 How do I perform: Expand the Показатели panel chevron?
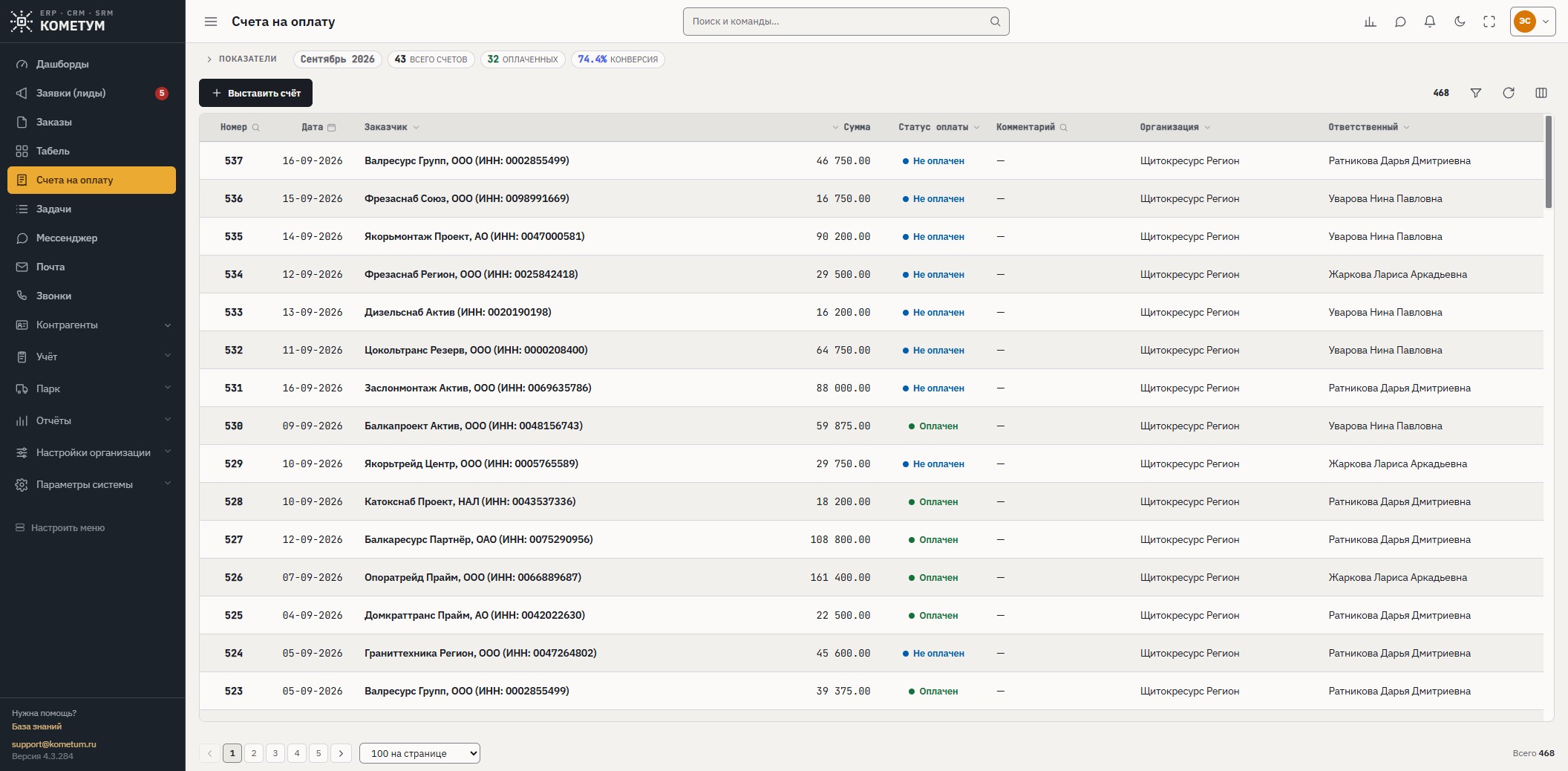tap(209, 59)
